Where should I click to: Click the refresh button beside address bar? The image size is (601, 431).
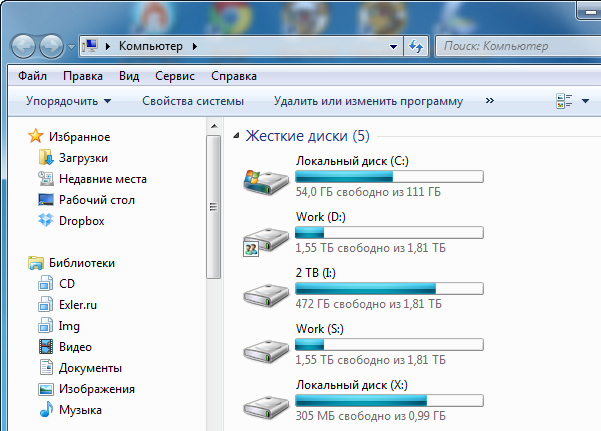416,46
